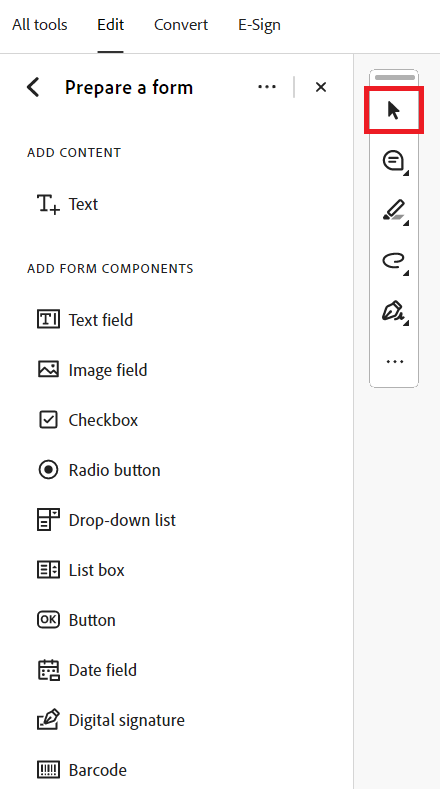Insert an Image field
Image resolution: width=440 pixels, height=789 pixels.
click(93, 370)
